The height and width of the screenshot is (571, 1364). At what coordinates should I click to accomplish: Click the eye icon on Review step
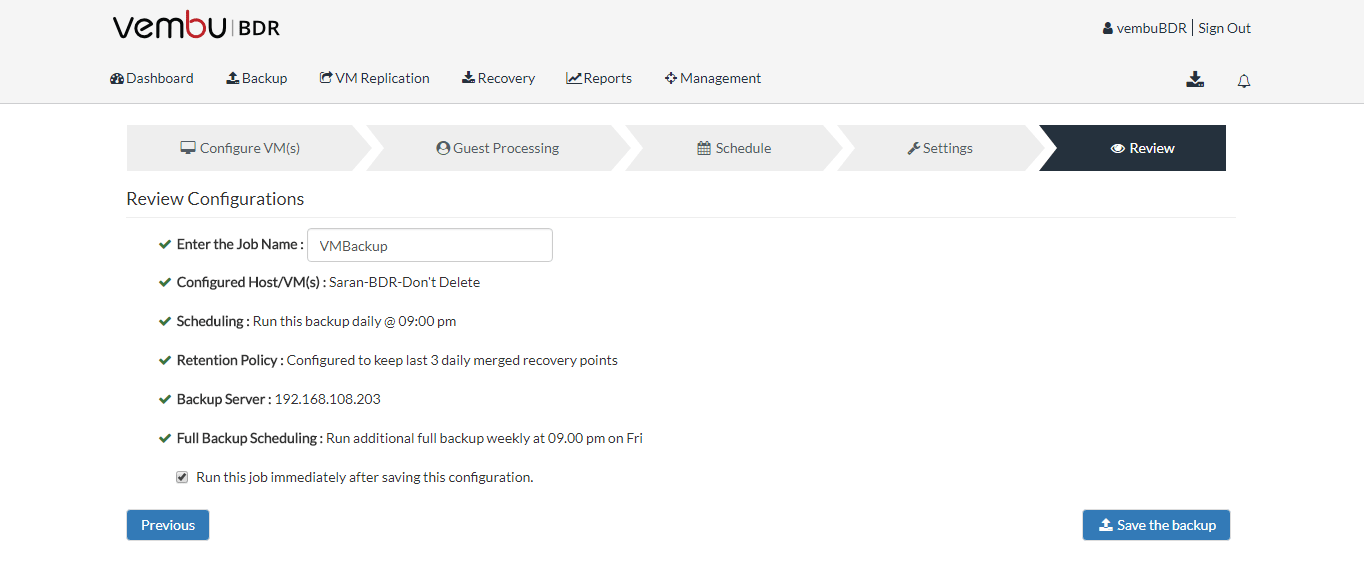pyautogui.click(x=1118, y=148)
